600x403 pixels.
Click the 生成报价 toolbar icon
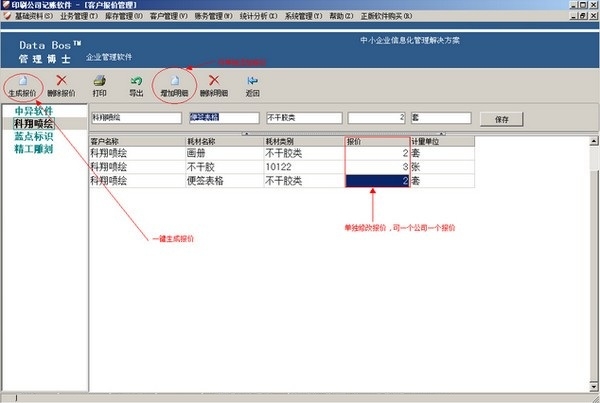tap(23, 80)
